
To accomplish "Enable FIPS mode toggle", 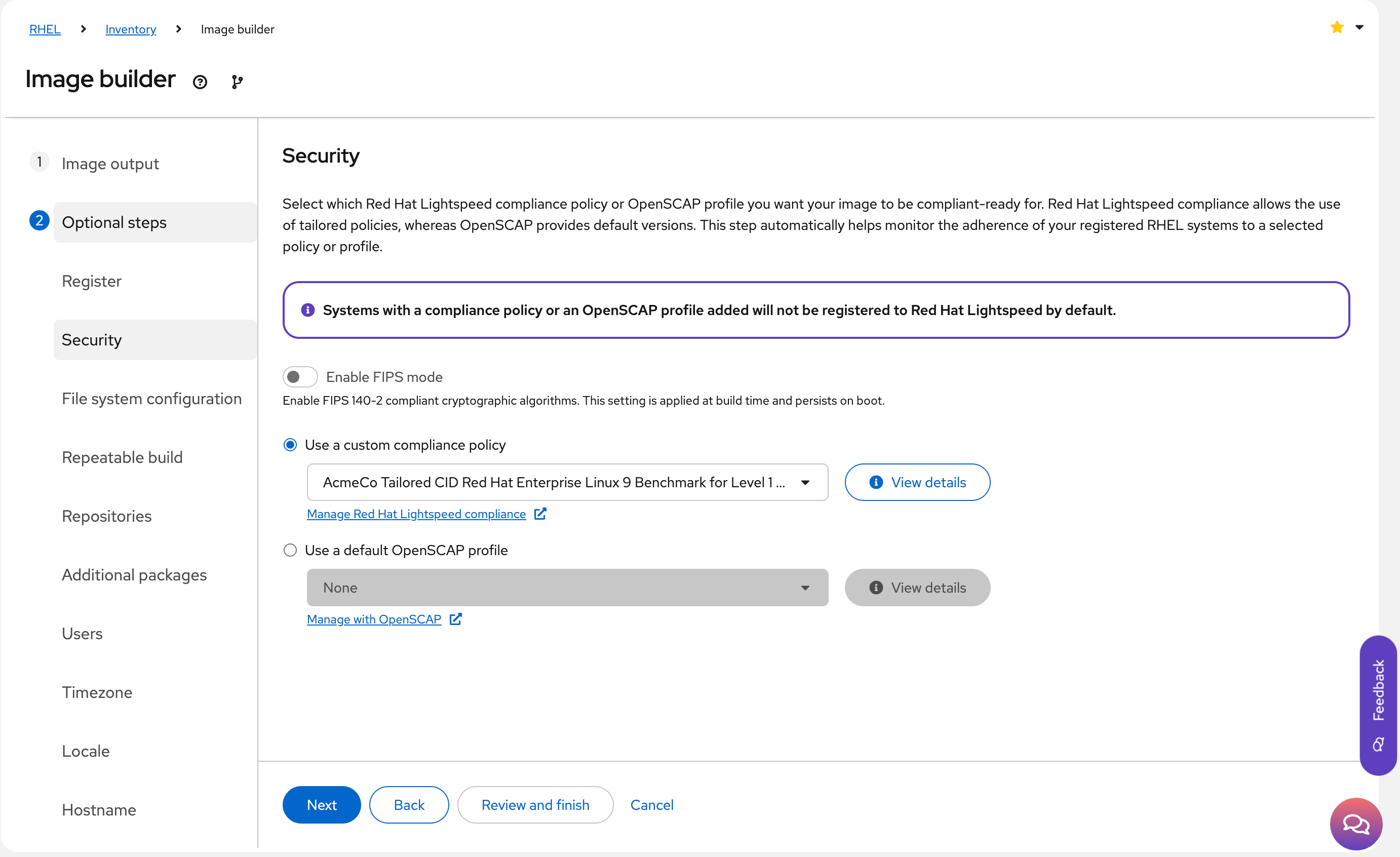I will point(300,377).
